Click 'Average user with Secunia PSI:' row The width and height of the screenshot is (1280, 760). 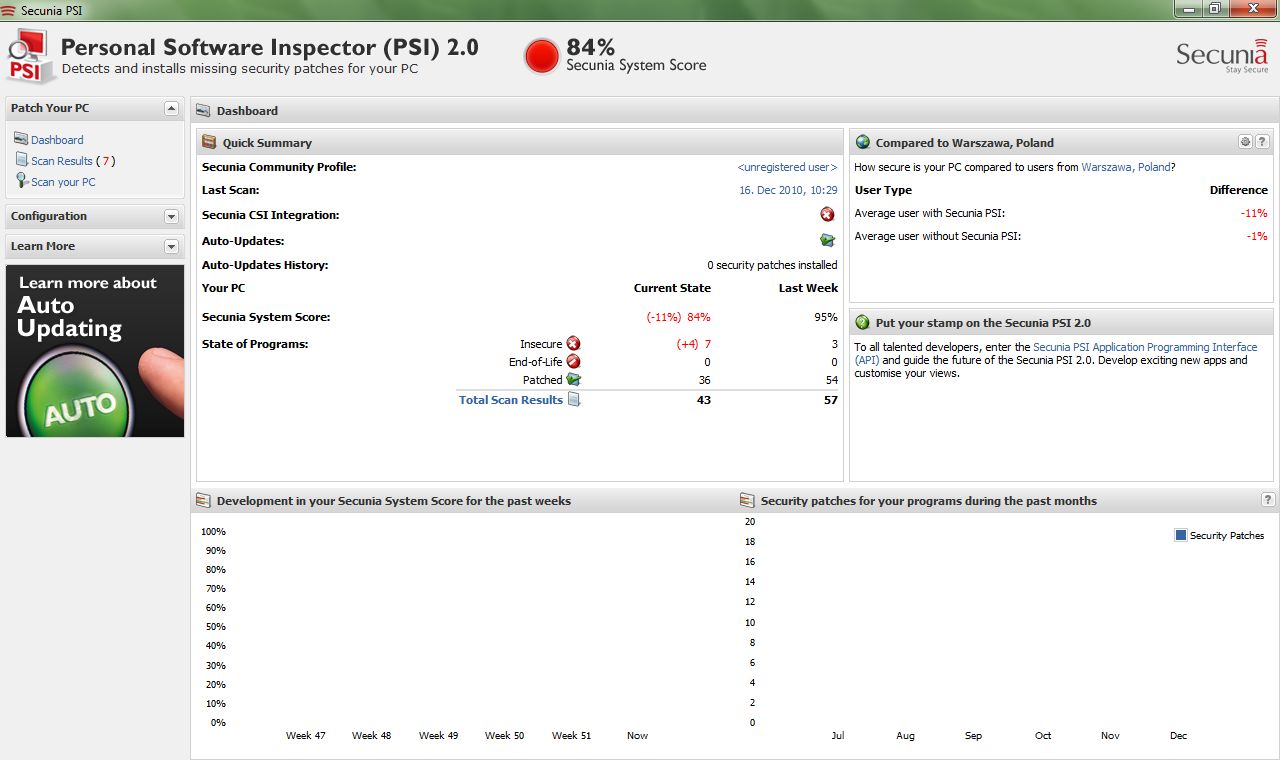tap(1061, 213)
